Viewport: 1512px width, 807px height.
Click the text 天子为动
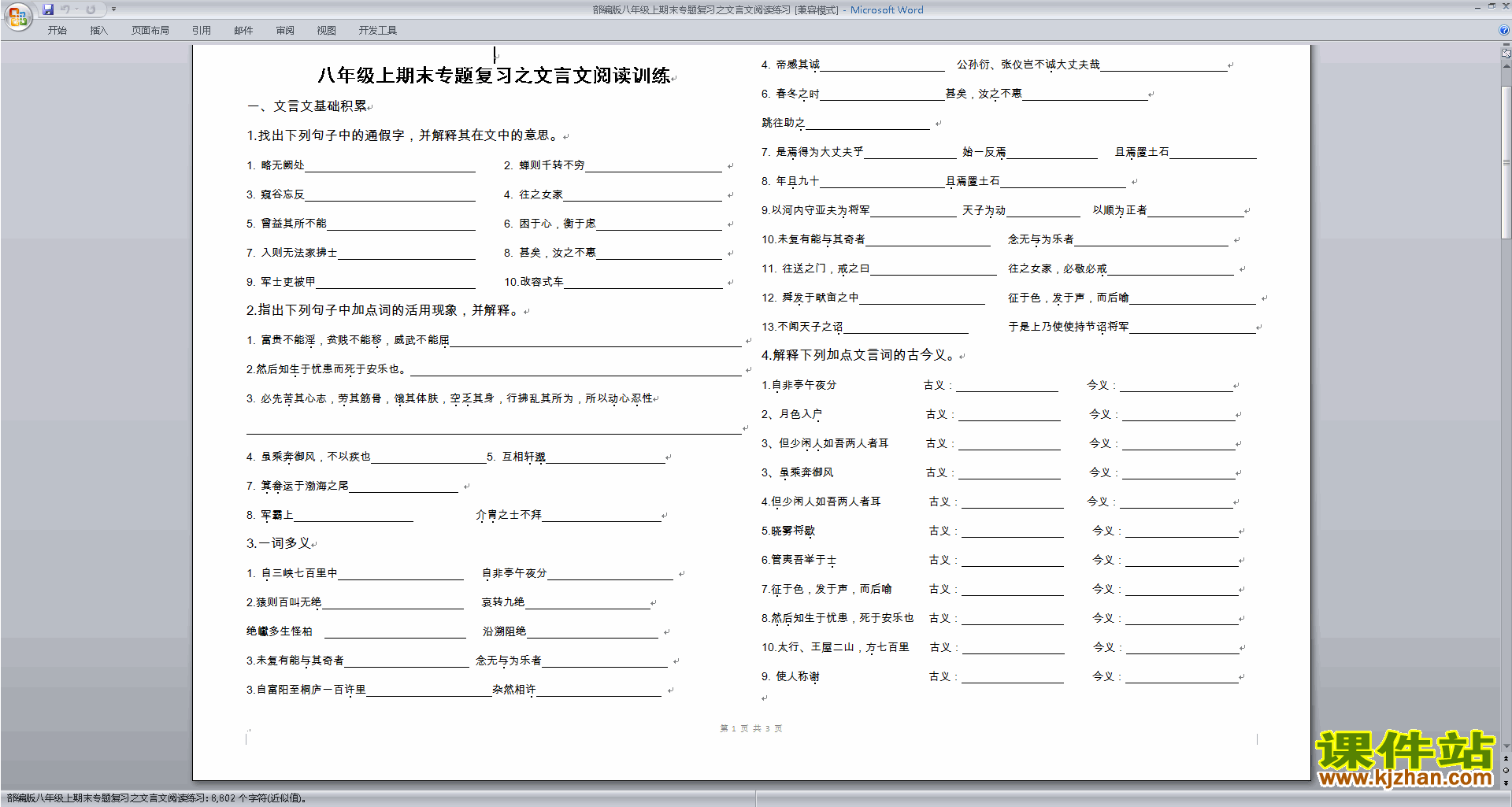pos(984,210)
